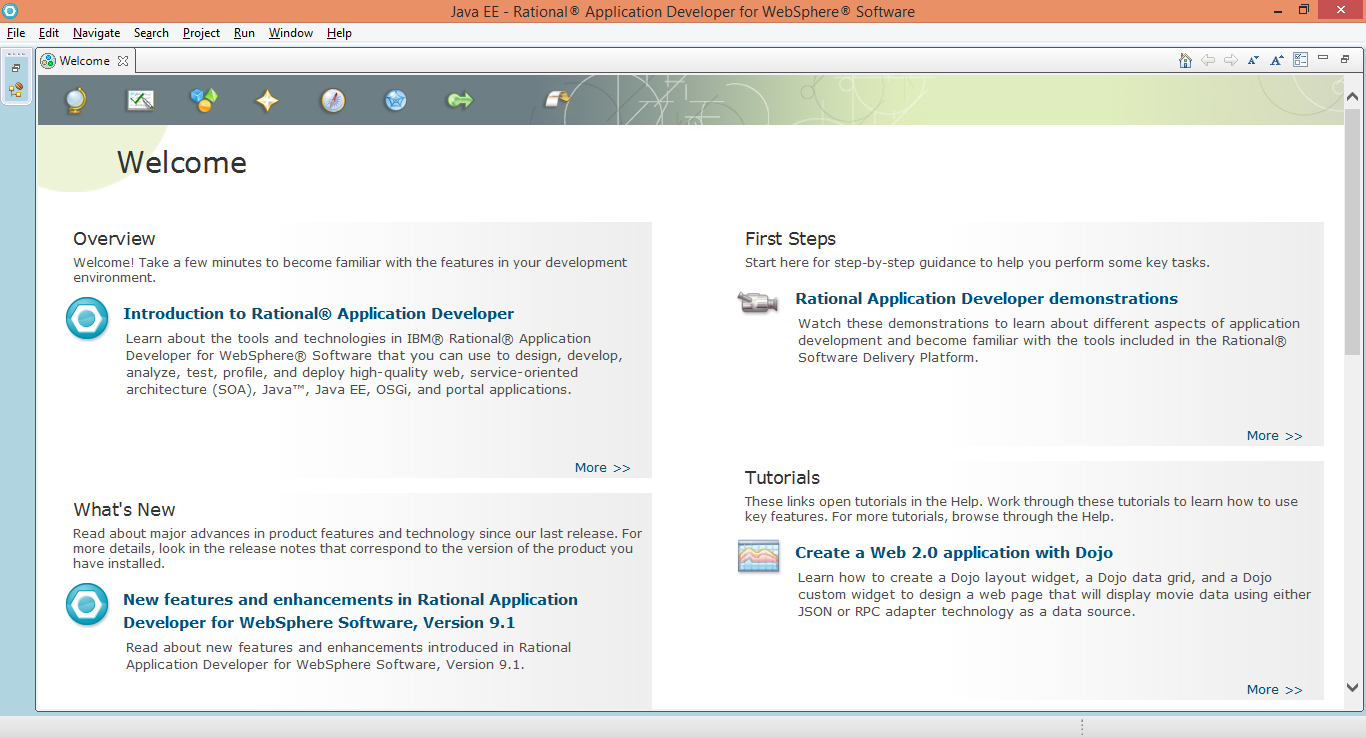Select the Welcome tab
The width and height of the screenshot is (1366, 738).
[84, 61]
